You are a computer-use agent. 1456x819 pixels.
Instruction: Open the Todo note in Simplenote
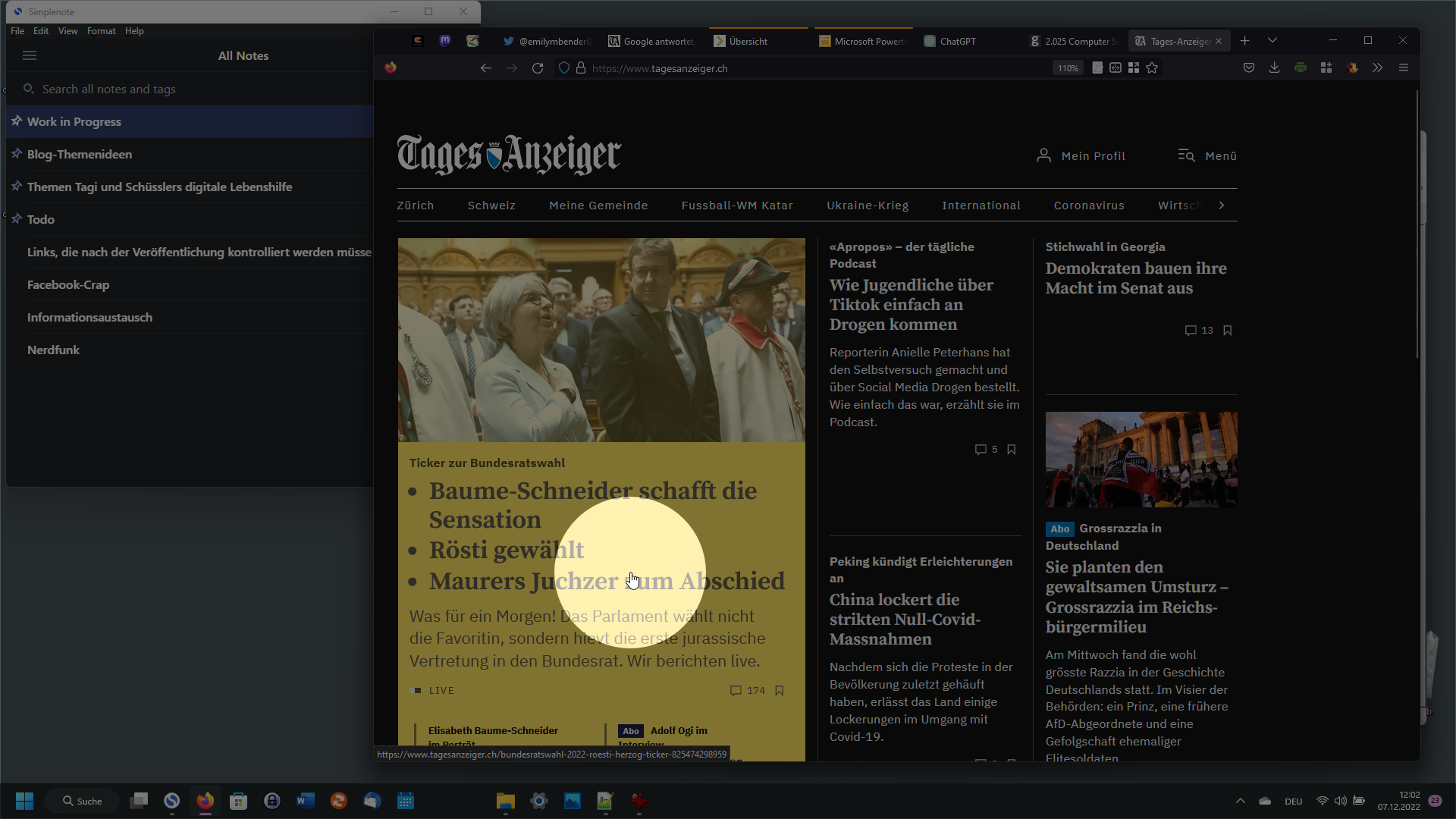coord(190,219)
